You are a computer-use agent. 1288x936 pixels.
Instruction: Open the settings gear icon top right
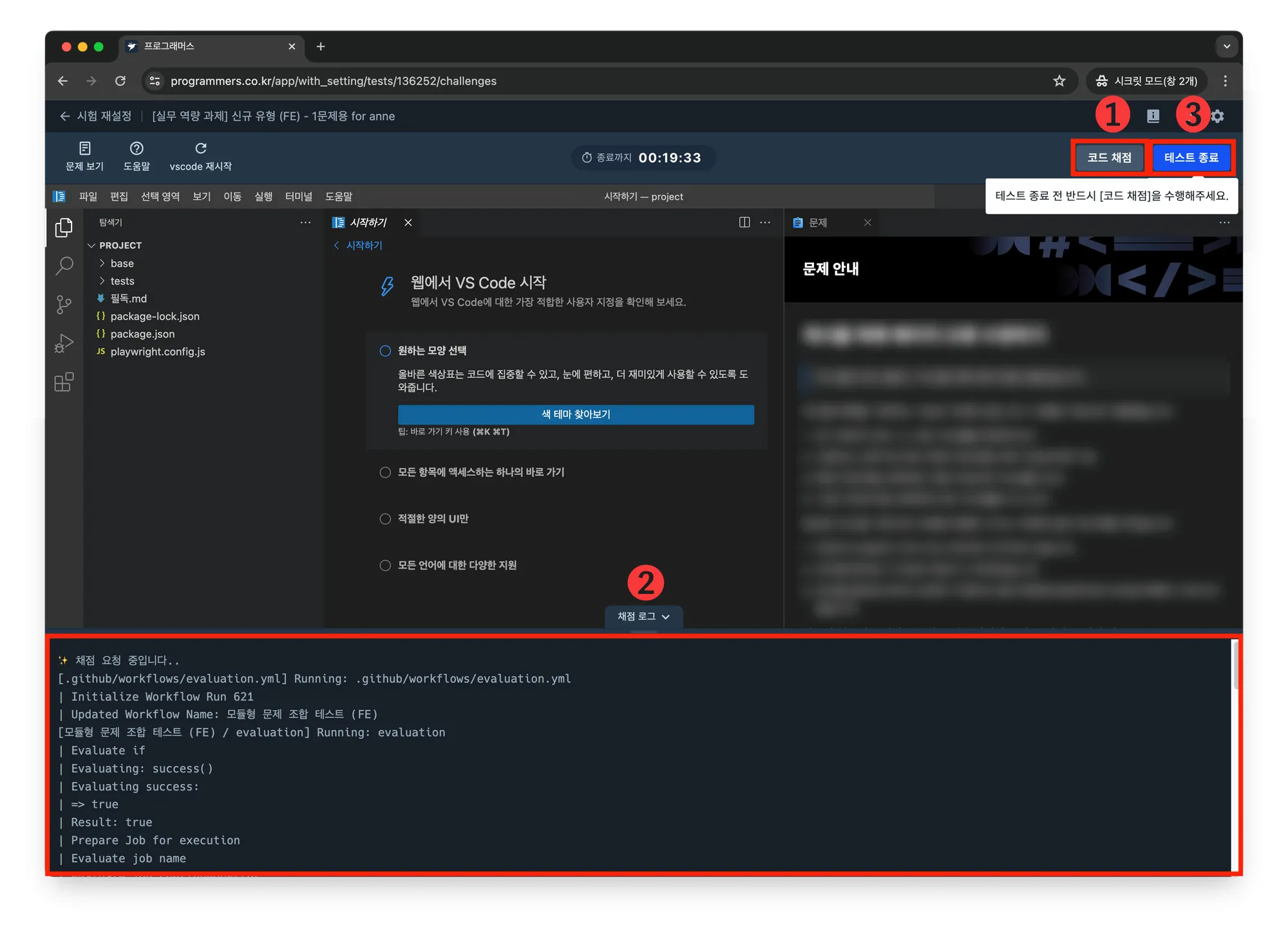pyautogui.click(x=1217, y=117)
